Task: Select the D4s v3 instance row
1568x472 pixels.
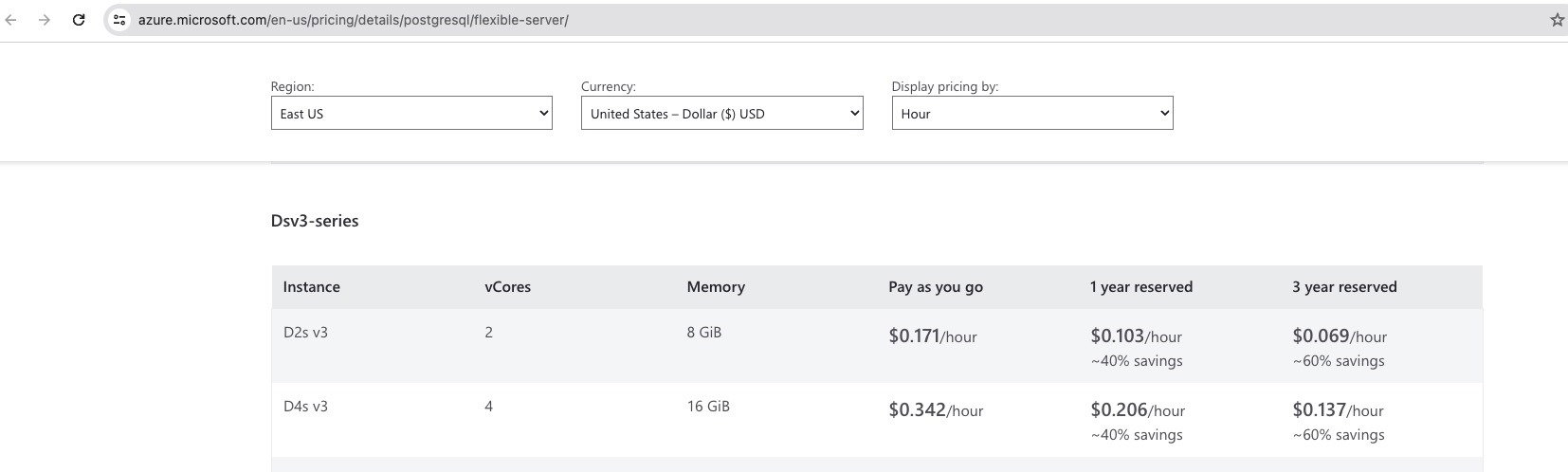Action: [x=877, y=420]
